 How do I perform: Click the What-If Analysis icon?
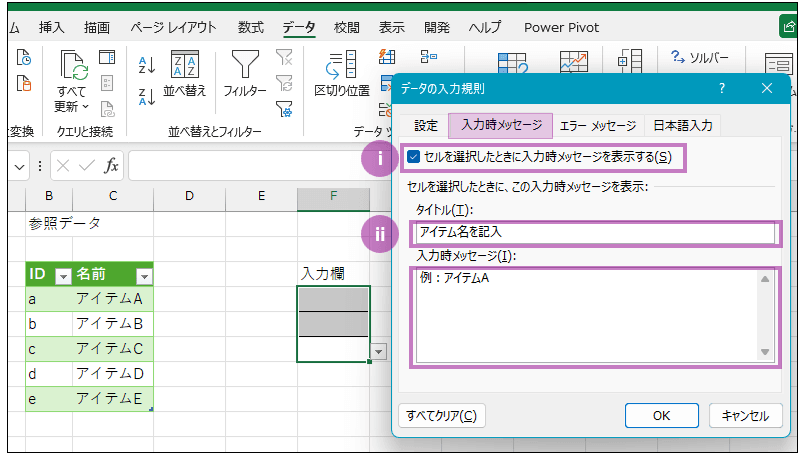click(512, 62)
